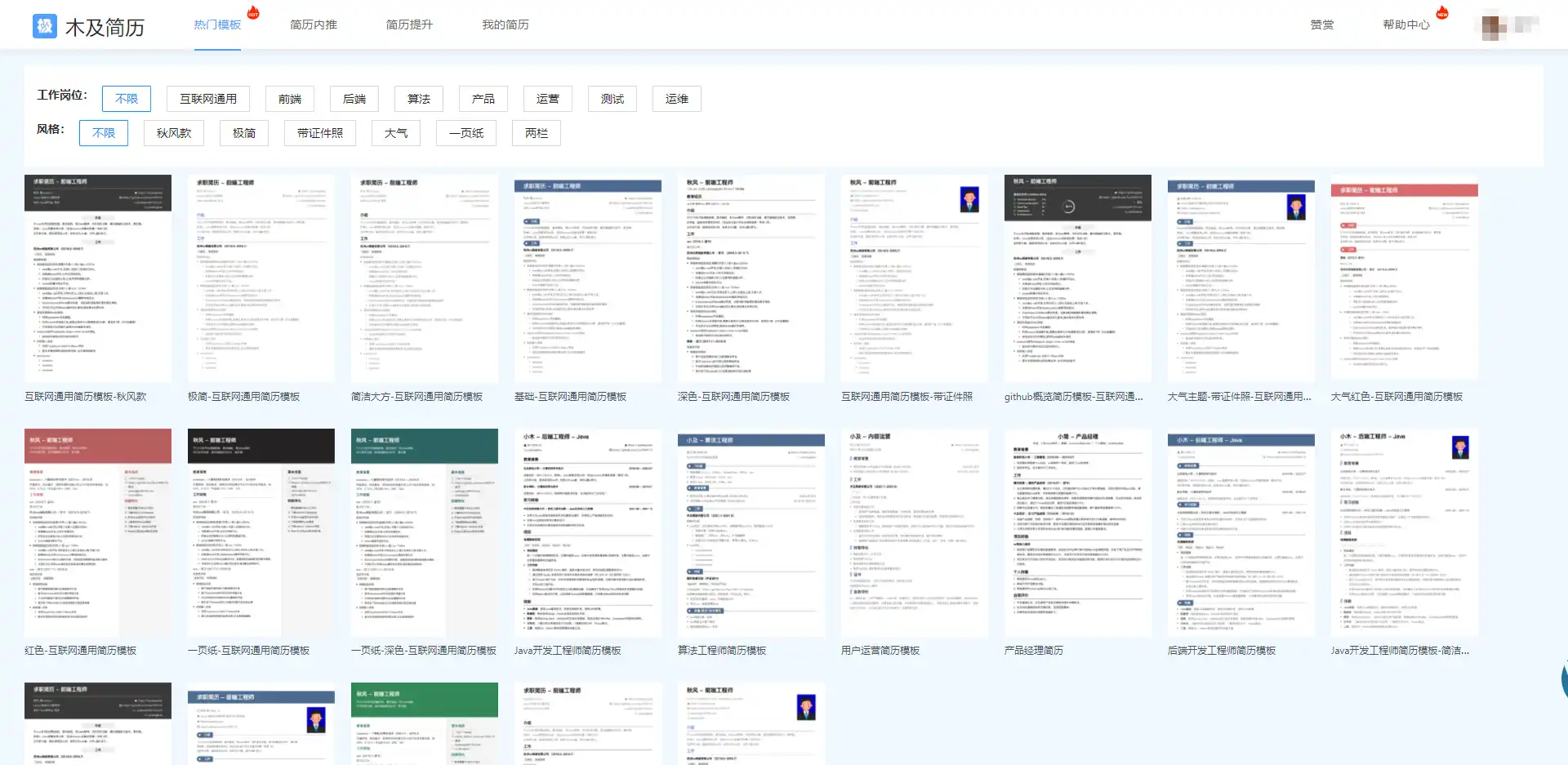The image size is (1568, 765).
Task: Select 不限 in 风格 filter
Action: (x=104, y=133)
